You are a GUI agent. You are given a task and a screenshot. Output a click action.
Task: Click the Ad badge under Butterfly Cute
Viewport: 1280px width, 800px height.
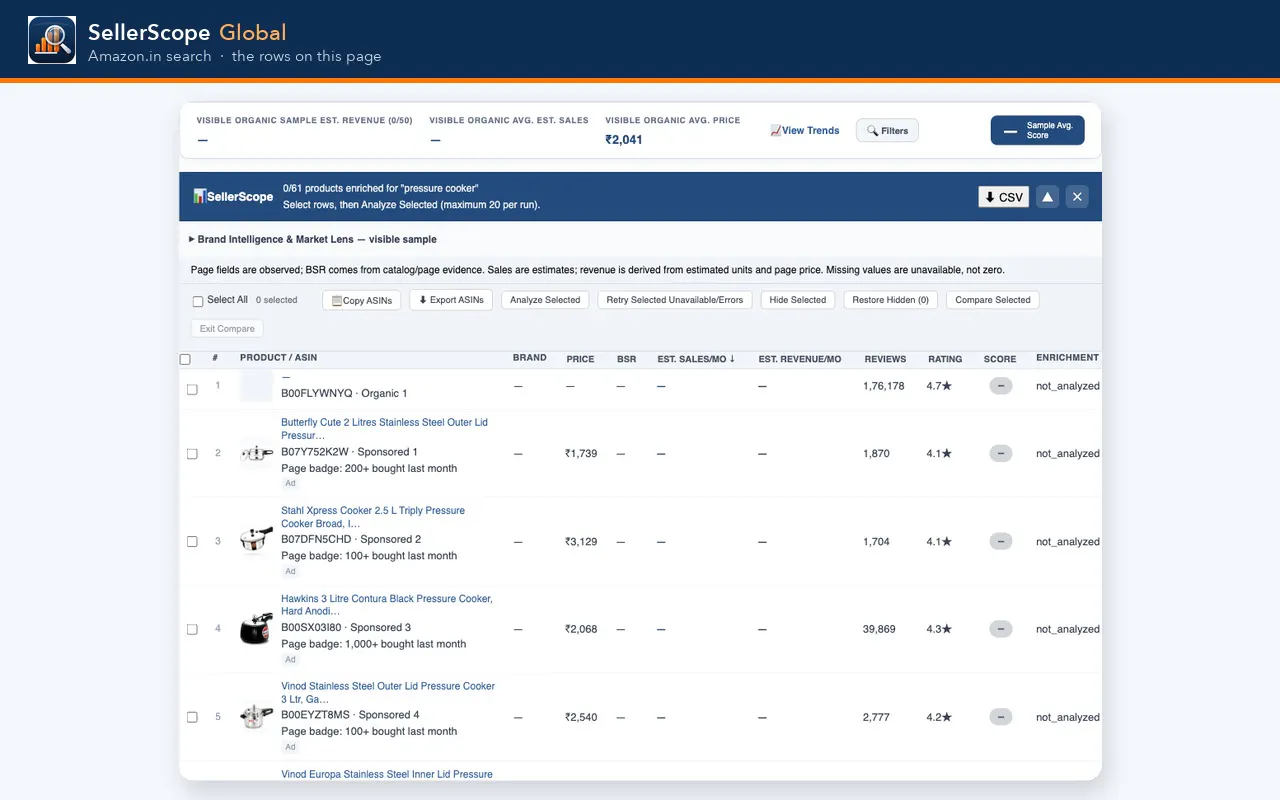tap(290, 484)
